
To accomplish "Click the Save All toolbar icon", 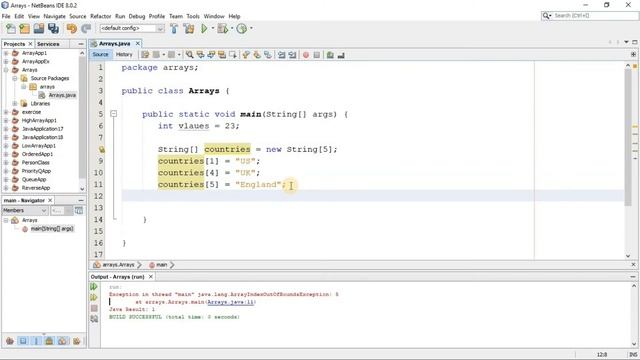I will point(53,29).
